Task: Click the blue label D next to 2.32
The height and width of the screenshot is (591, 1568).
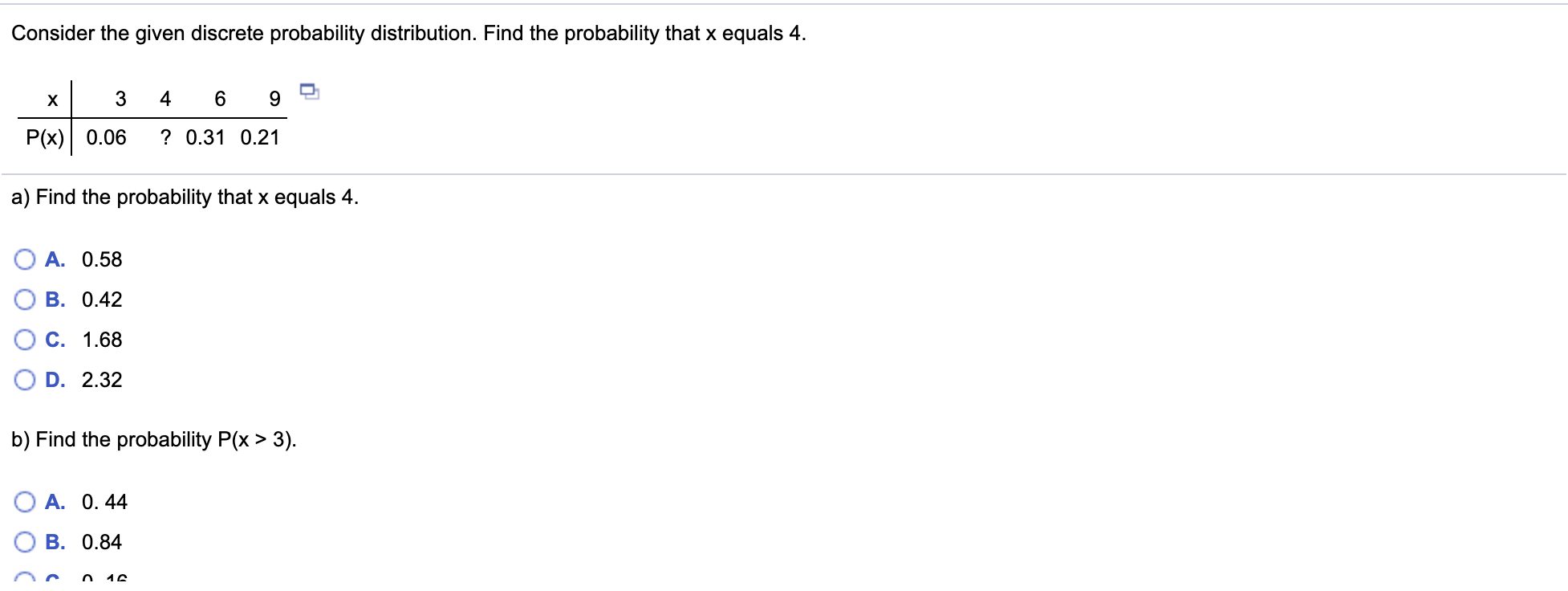Action: click(55, 379)
